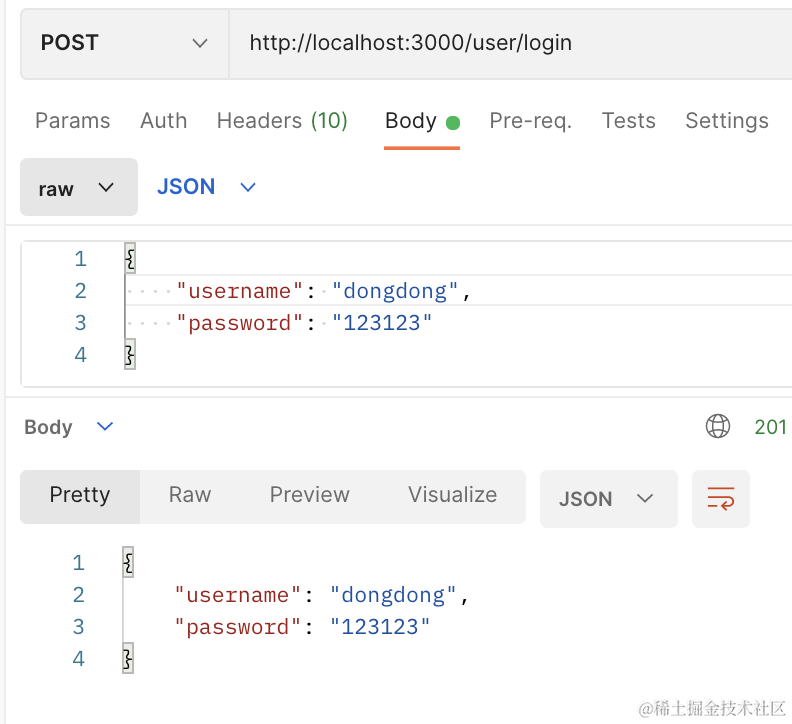Screen dimensions: 792x724
Task: Show the Preview response view
Action: [x=309, y=495]
